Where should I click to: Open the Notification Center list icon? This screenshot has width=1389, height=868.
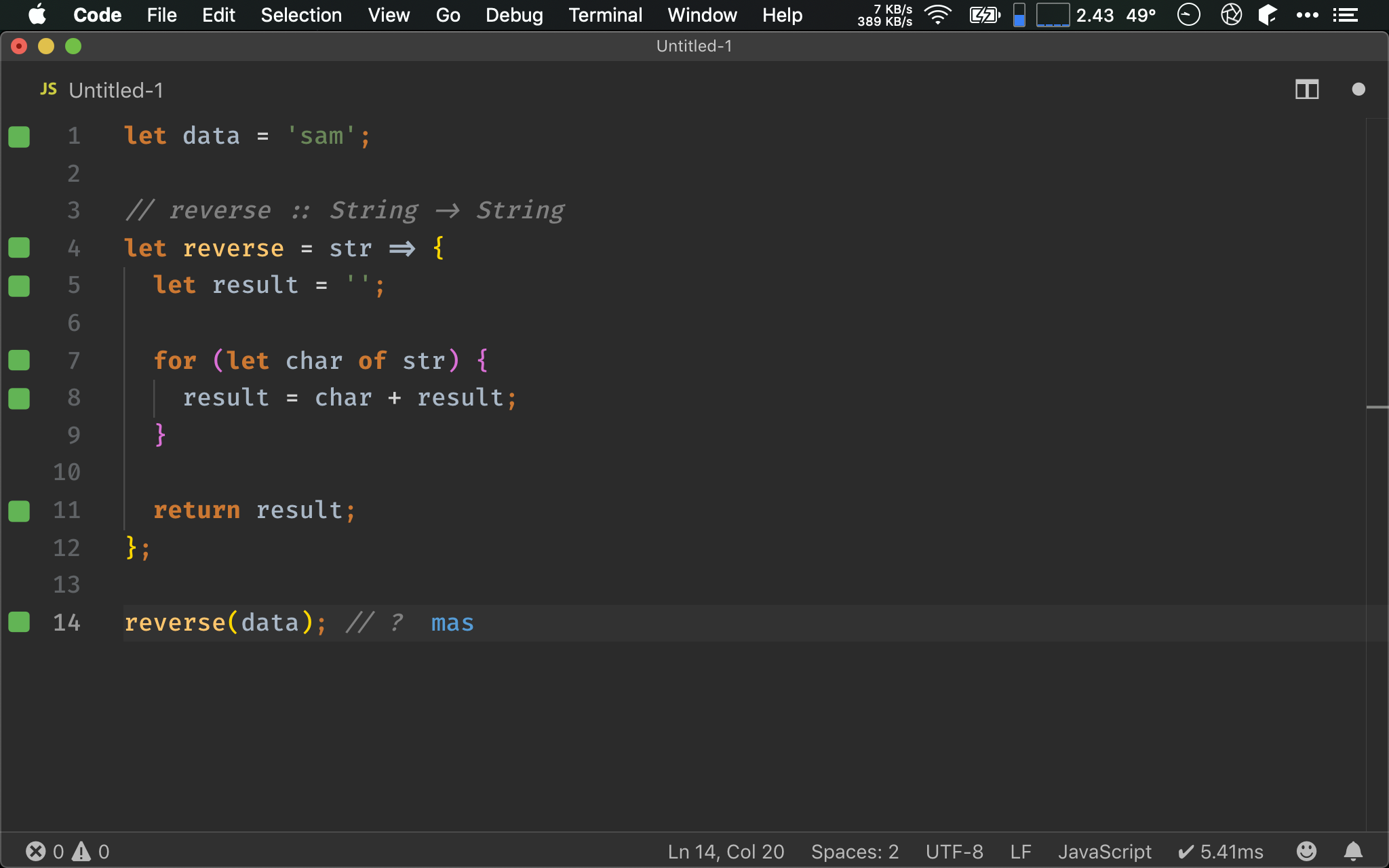point(1345,15)
